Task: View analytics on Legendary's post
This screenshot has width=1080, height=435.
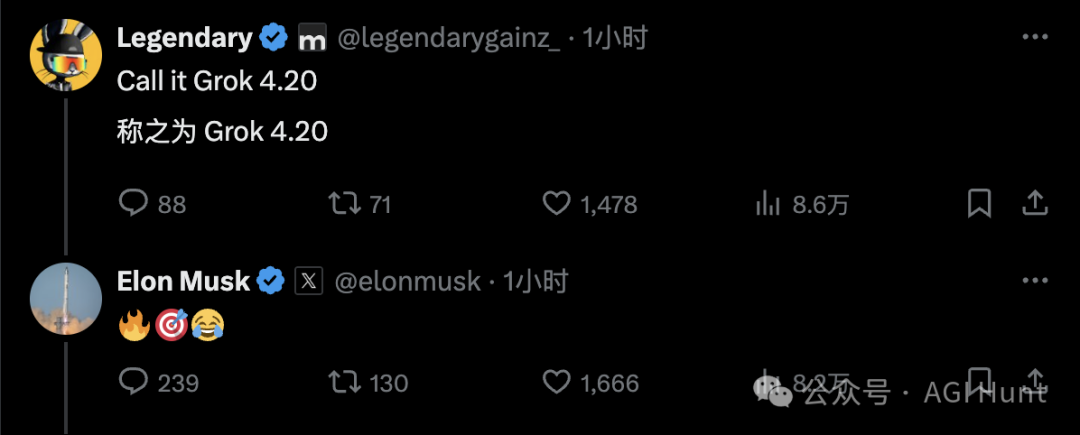Action: pyautogui.click(x=767, y=204)
